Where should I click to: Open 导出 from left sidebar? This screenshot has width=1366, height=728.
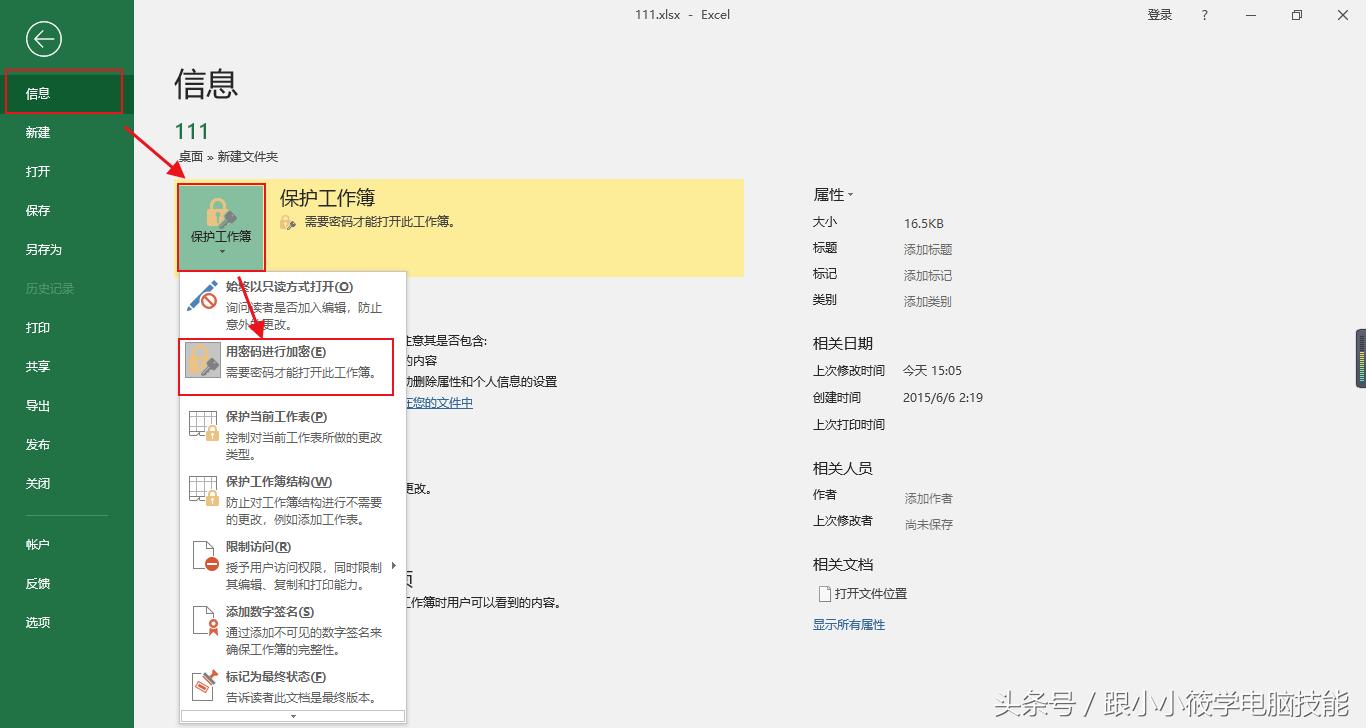(x=37, y=405)
